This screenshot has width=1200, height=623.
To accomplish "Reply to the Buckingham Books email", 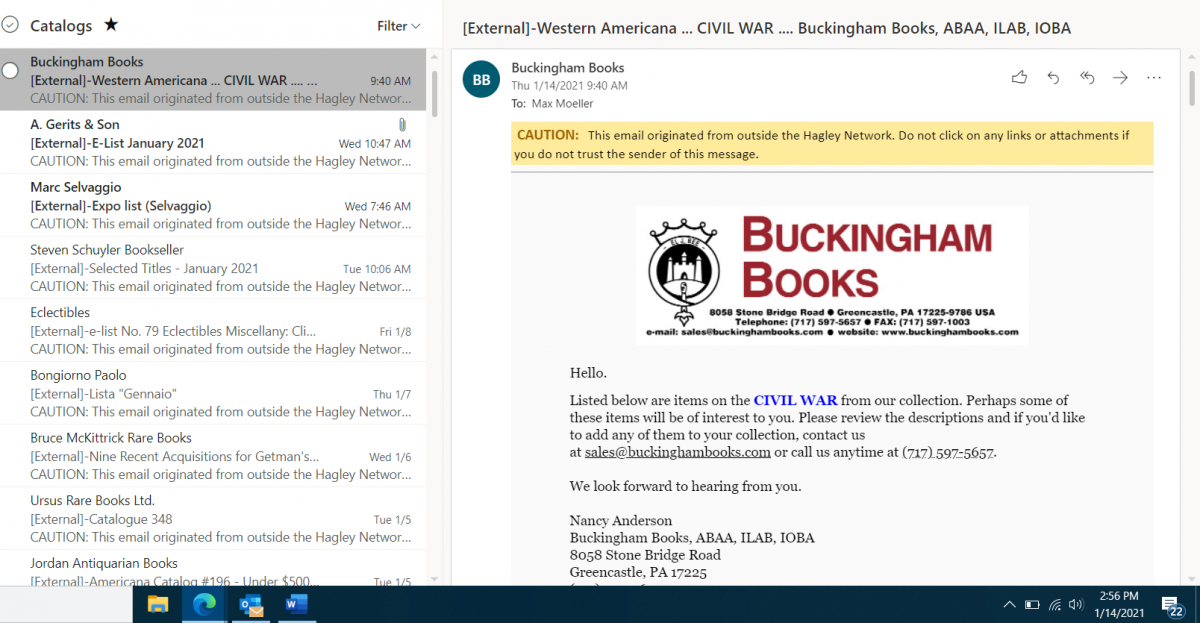I will point(1053,77).
